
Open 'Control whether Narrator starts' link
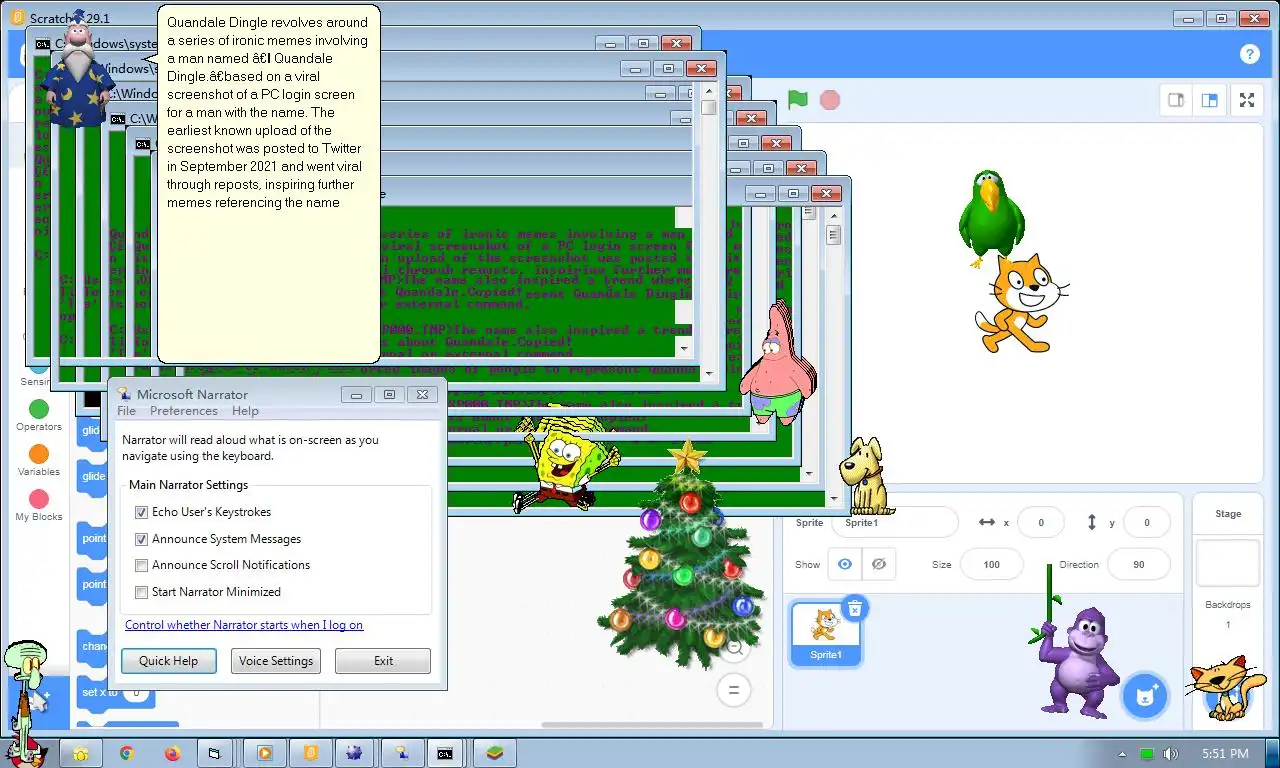click(244, 625)
